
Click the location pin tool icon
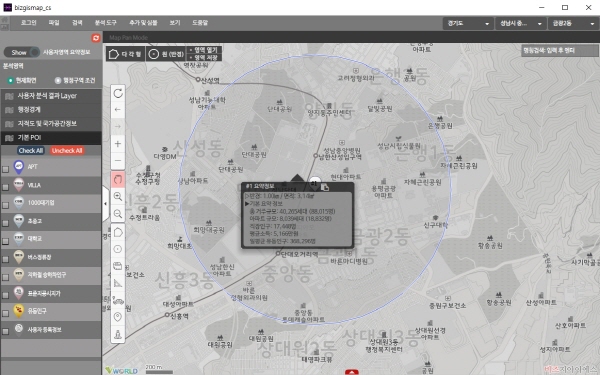[x=118, y=317]
